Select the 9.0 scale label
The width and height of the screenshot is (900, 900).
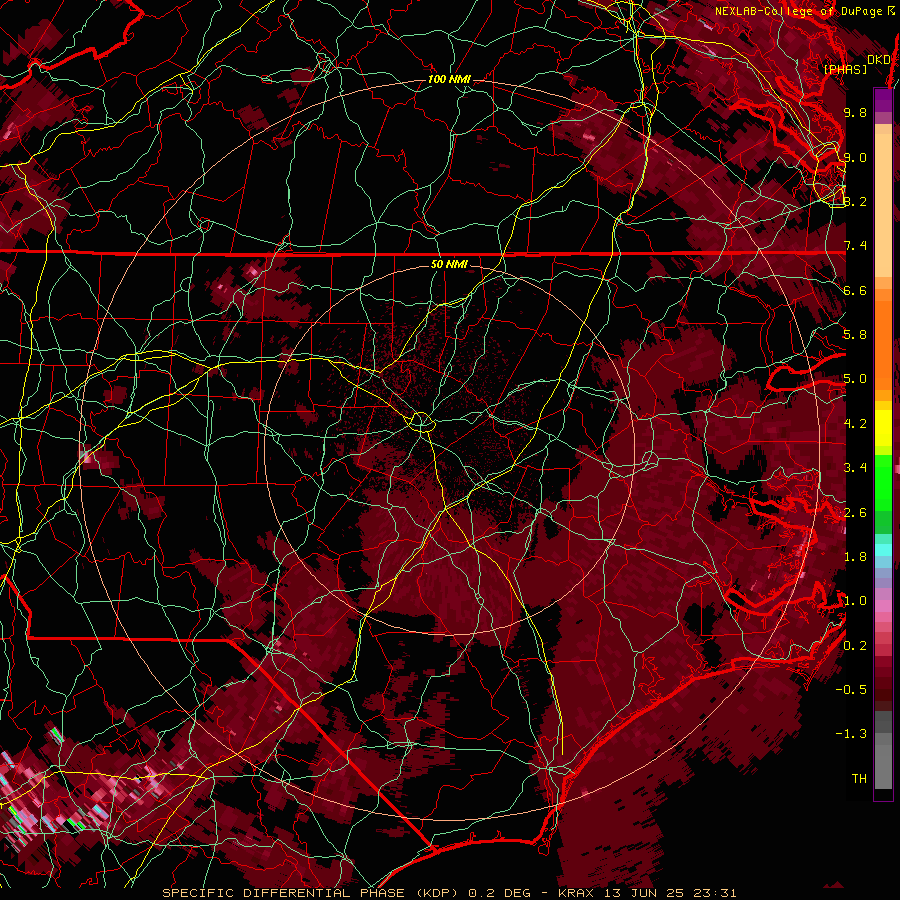[x=855, y=157]
